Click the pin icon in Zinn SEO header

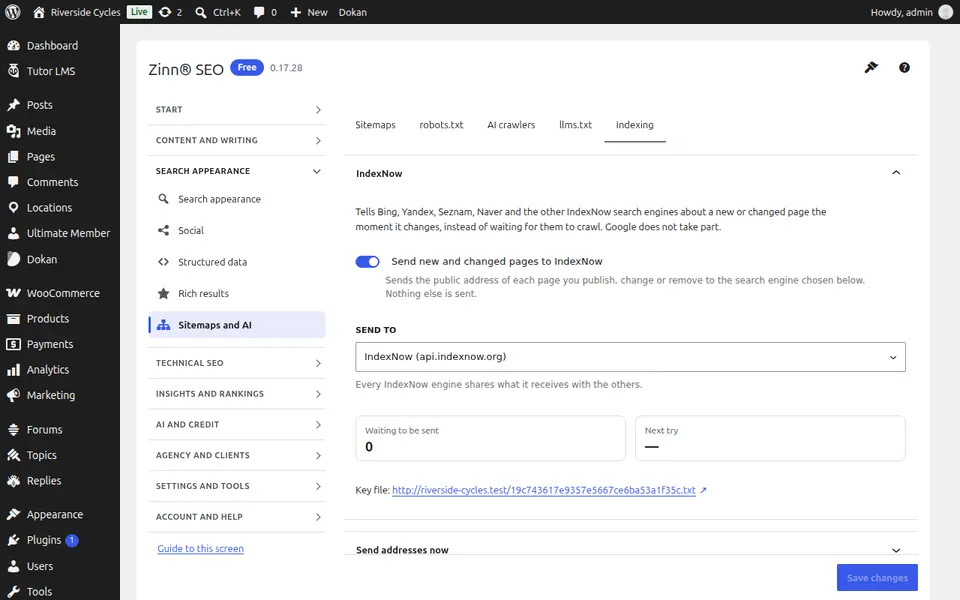pos(871,67)
